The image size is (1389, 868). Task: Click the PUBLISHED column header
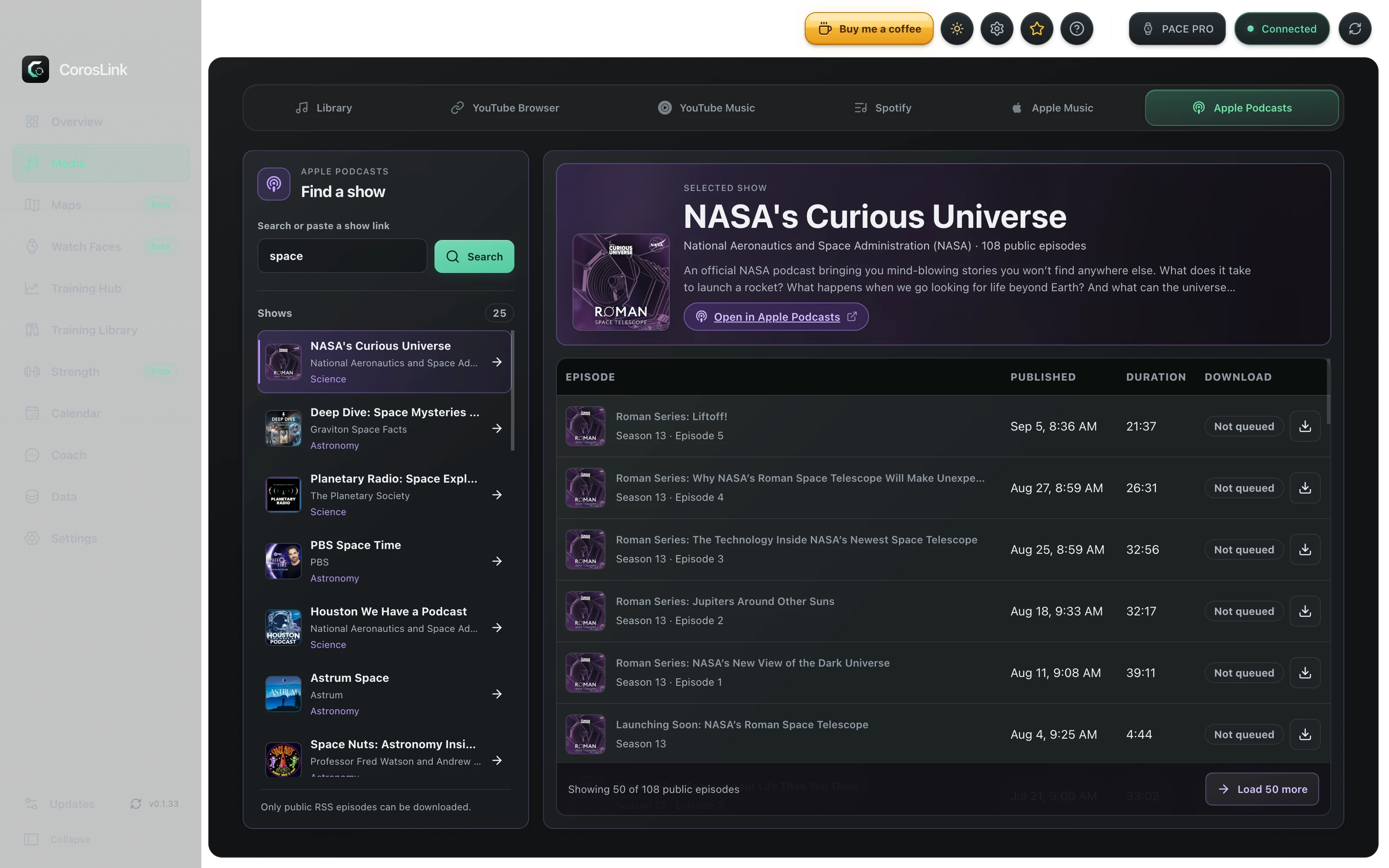click(x=1042, y=377)
